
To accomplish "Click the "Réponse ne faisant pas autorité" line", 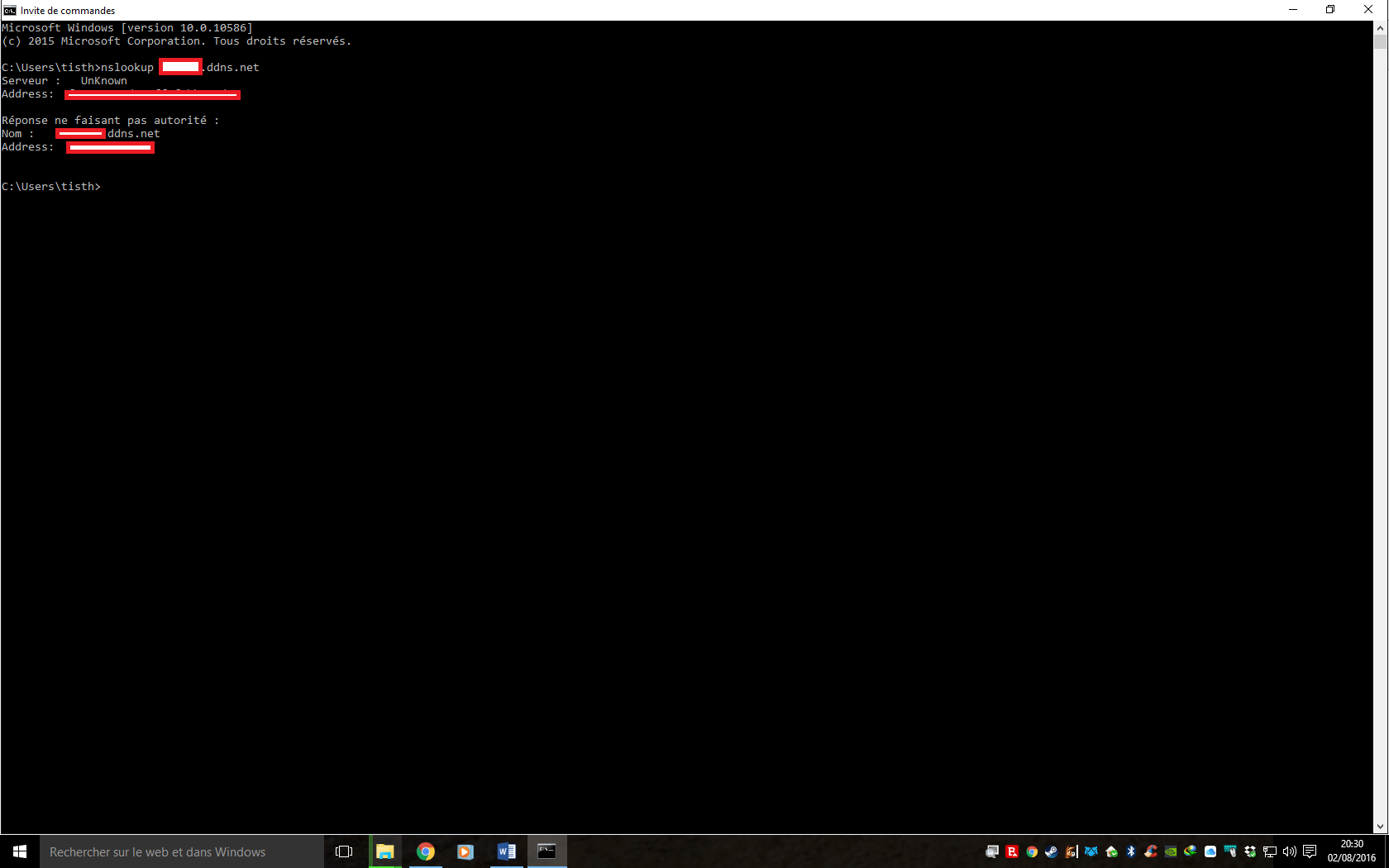I will pyautogui.click(x=111, y=121).
